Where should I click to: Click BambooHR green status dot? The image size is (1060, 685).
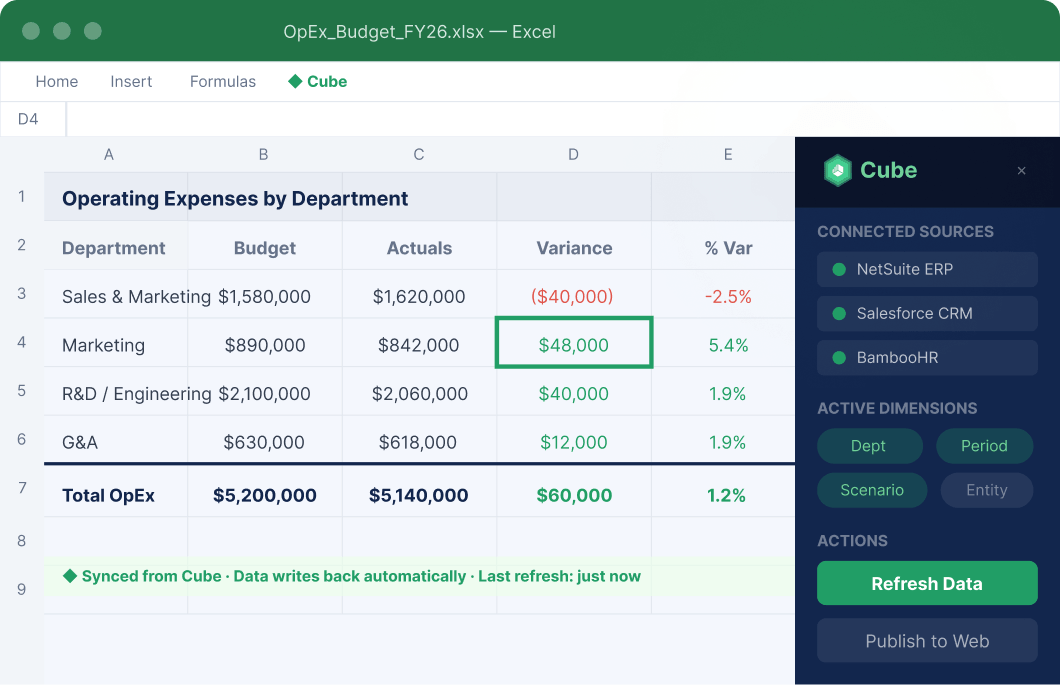click(x=839, y=358)
